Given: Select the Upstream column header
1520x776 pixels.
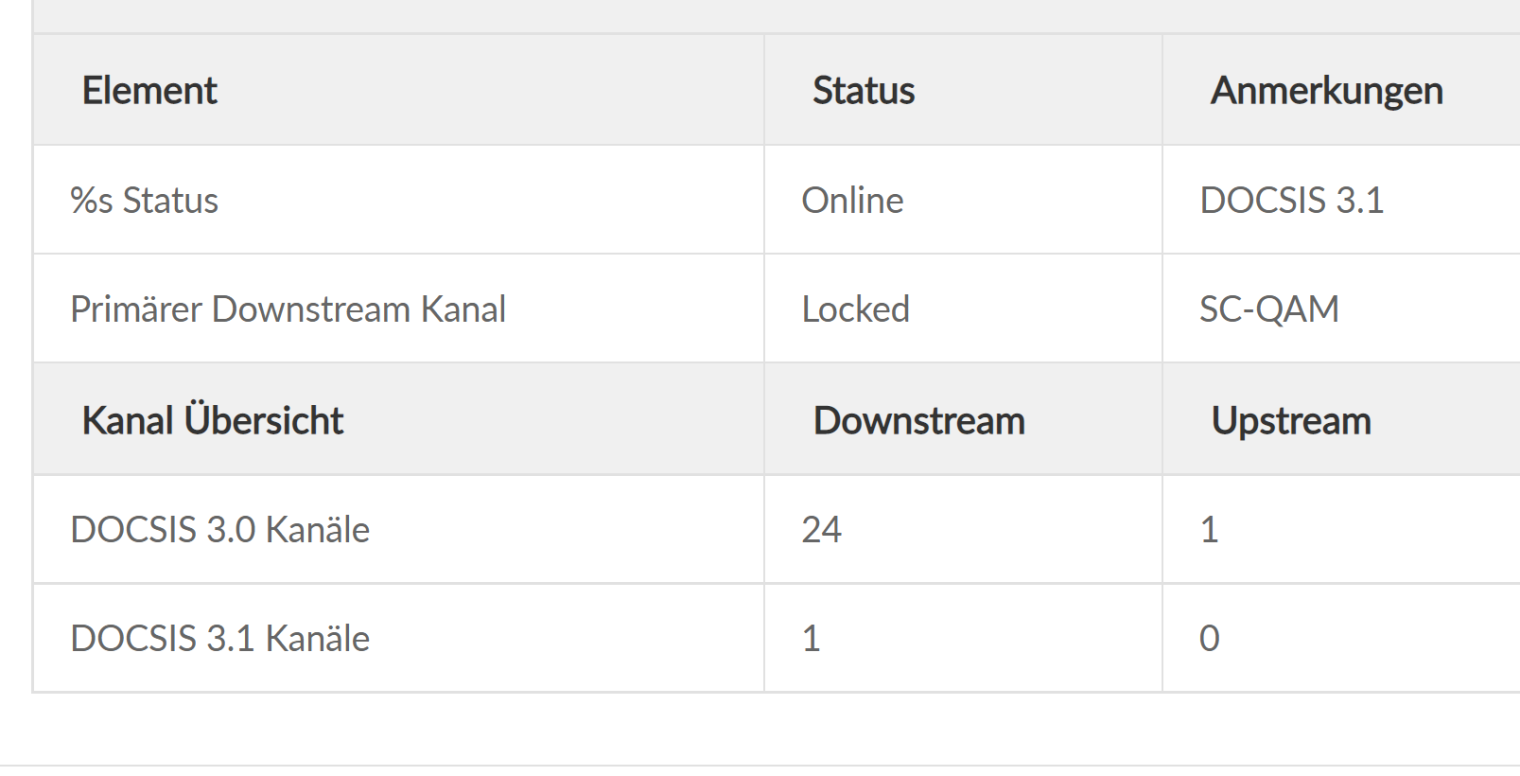Looking at the screenshot, I should 1290,421.
